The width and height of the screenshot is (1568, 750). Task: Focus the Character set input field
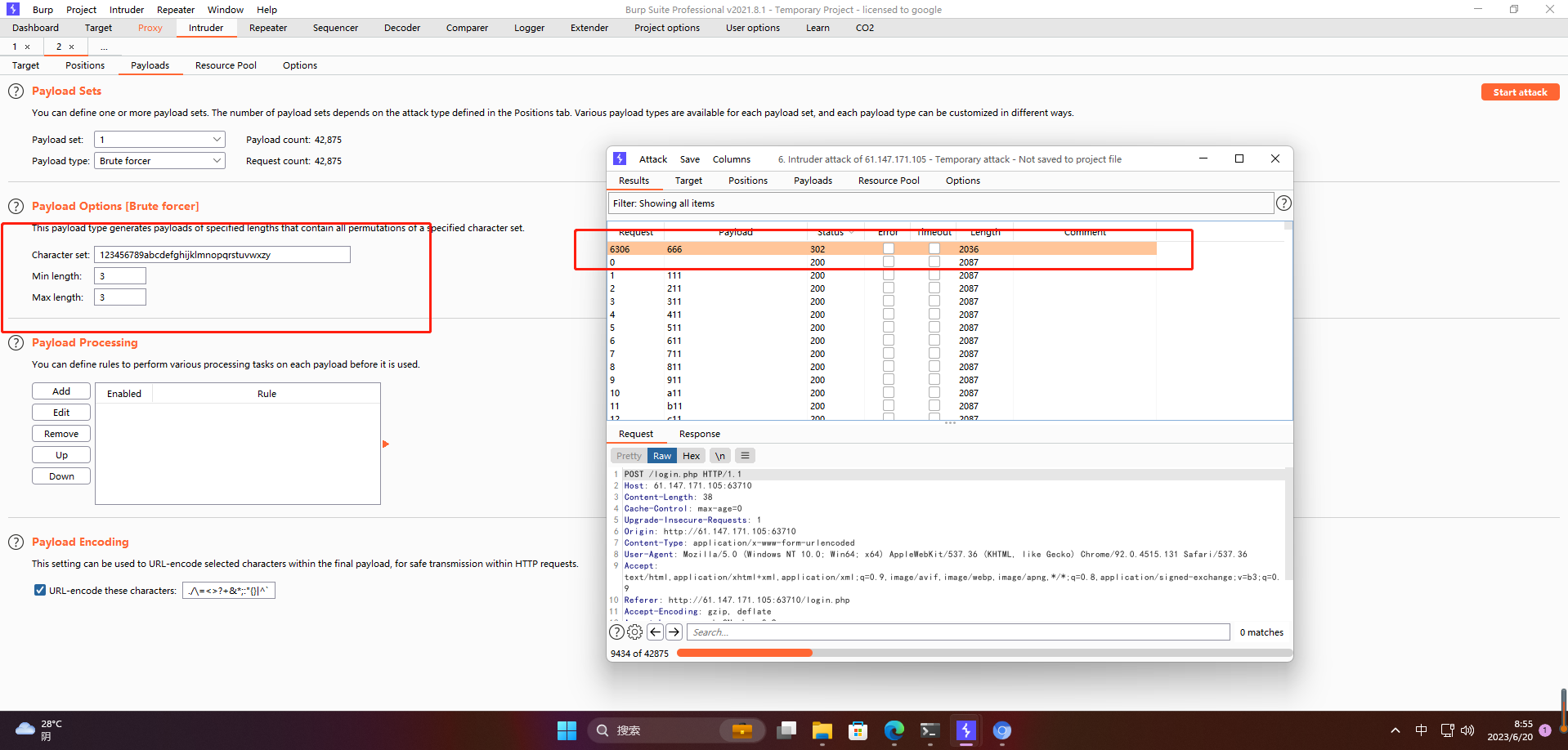tap(222, 255)
